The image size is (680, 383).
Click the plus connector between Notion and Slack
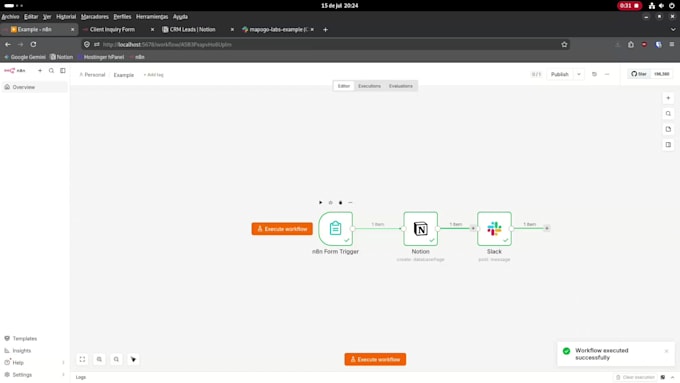coord(473,228)
